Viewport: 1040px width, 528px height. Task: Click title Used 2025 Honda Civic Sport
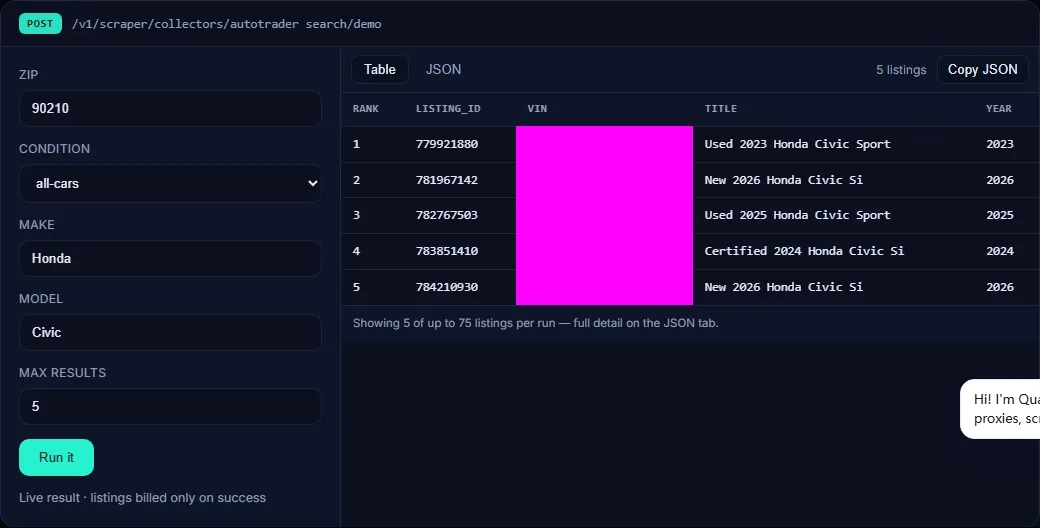point(797,215)
